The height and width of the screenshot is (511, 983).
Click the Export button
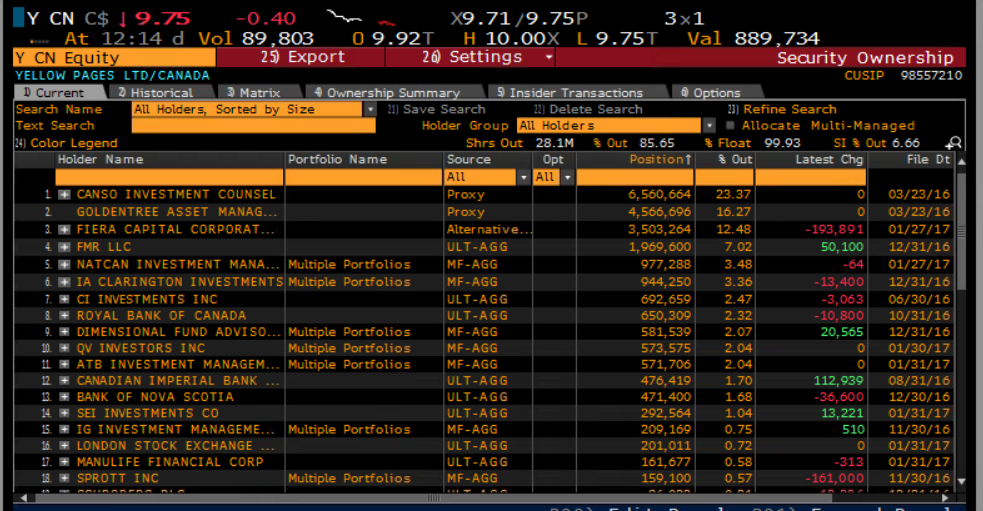(x=300, y=57)
